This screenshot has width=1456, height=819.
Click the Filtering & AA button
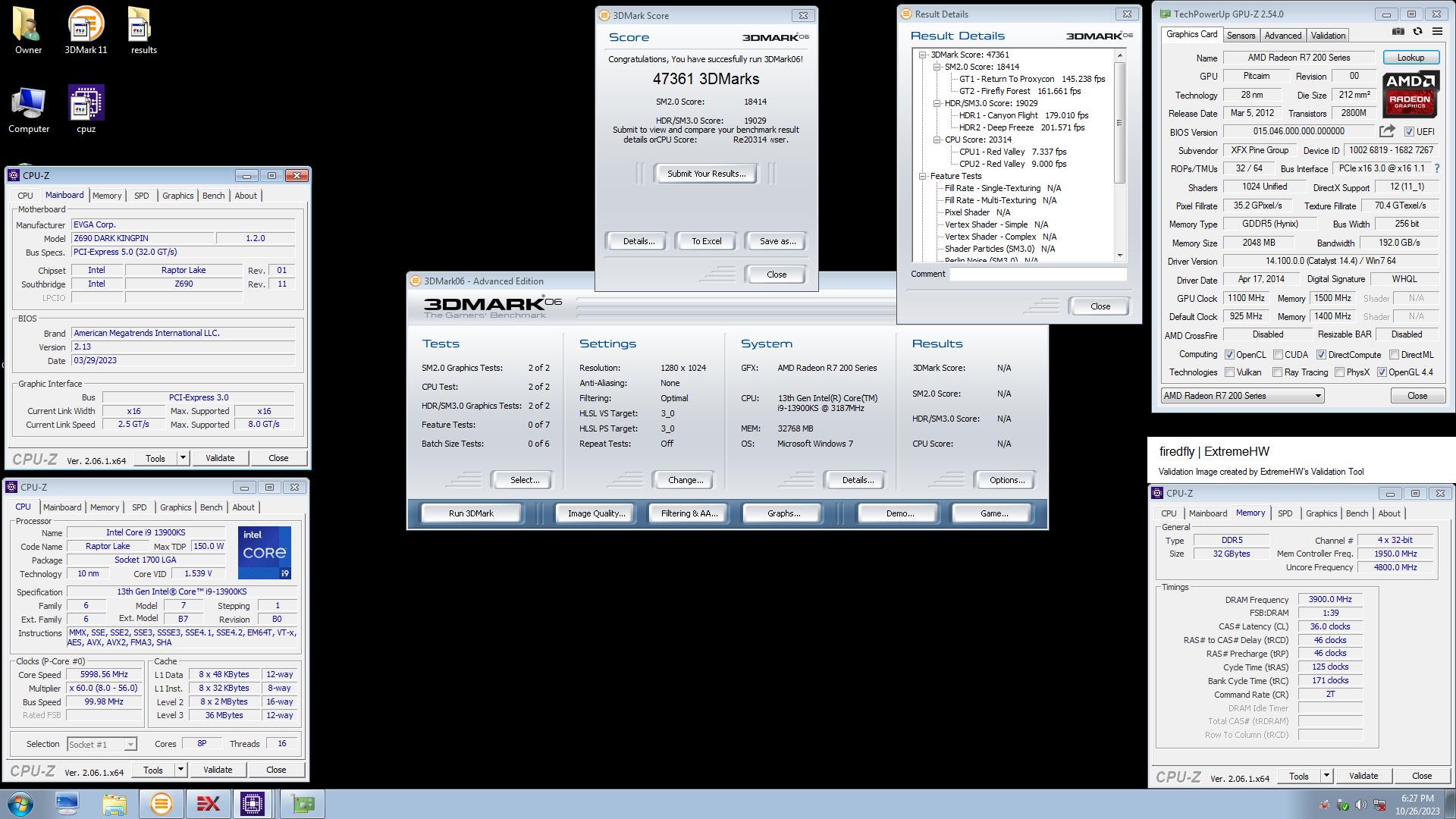click(x=689, y=513)
